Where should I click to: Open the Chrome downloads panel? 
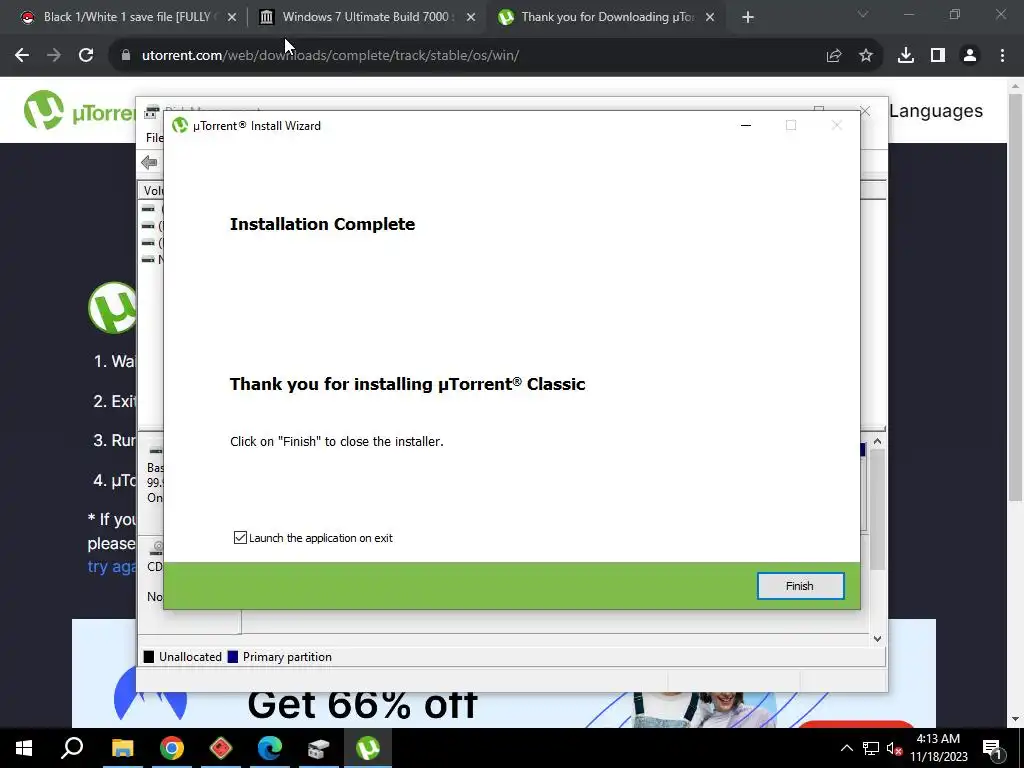[x=906, y=56]
